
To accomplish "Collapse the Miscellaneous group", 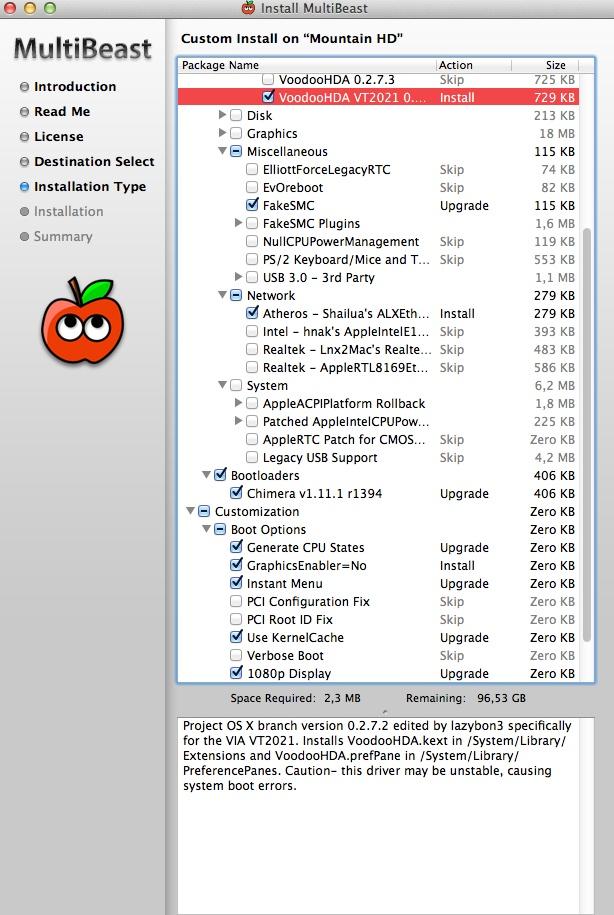I will pos(222,151).
